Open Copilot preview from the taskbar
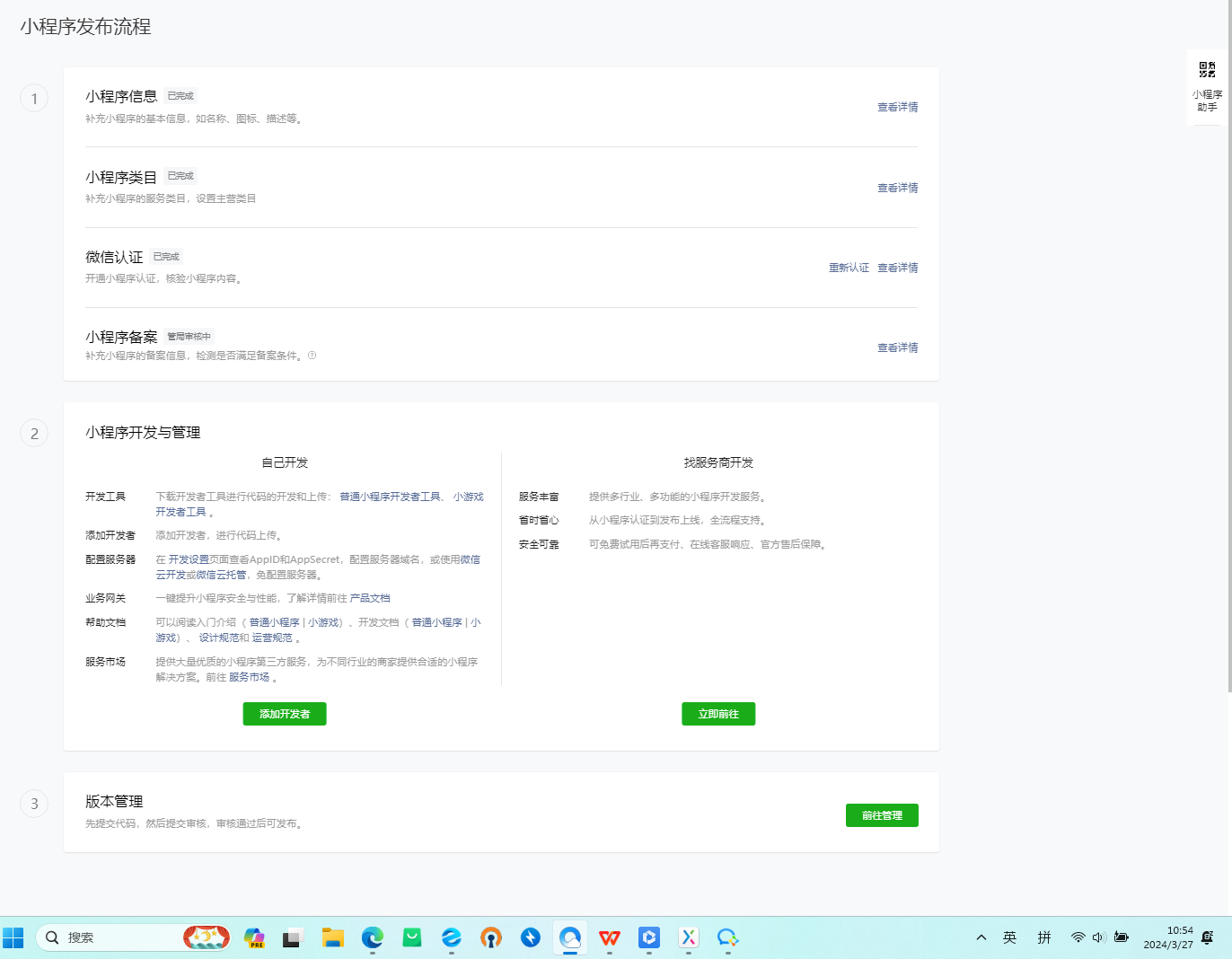Screen dimensions: 1232x959 tap(254, 937)
